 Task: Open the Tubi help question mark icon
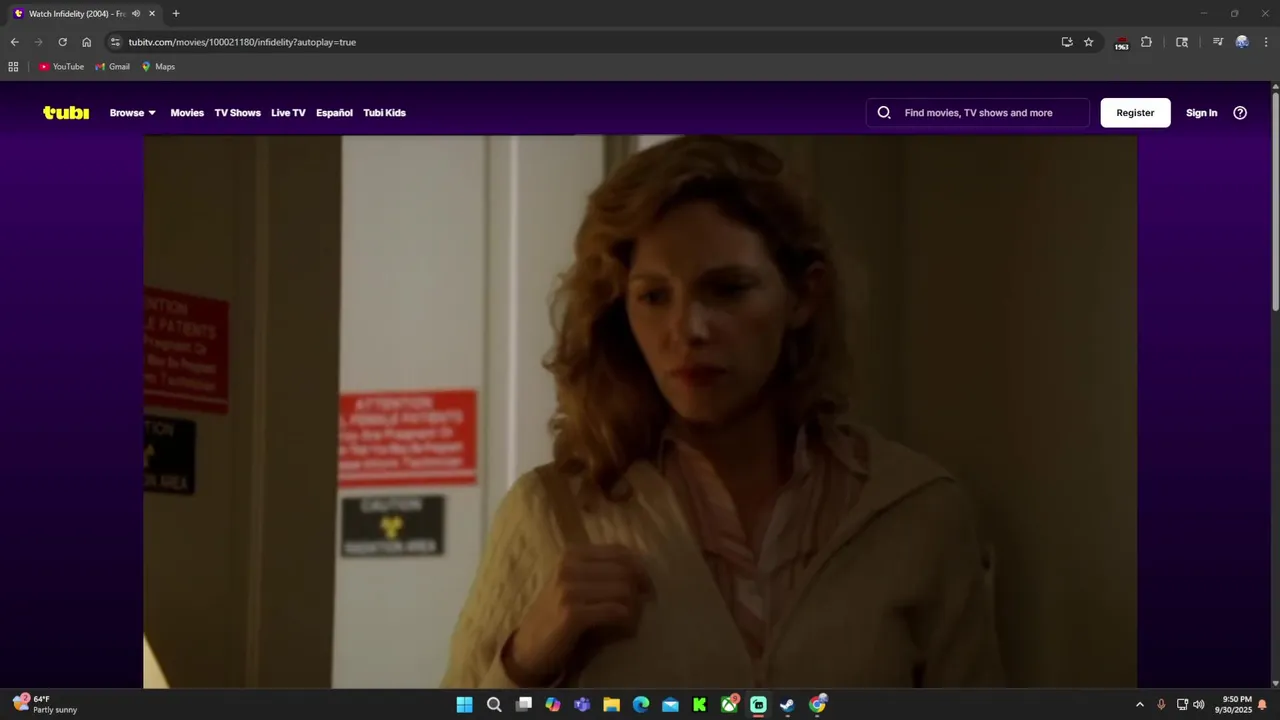pos(1240,113)
